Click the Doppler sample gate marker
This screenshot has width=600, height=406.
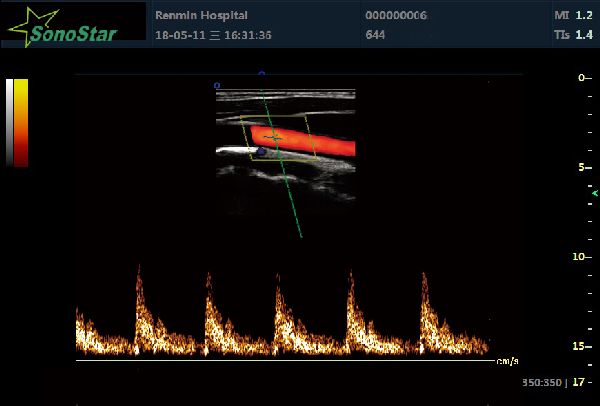pos(272,137)
